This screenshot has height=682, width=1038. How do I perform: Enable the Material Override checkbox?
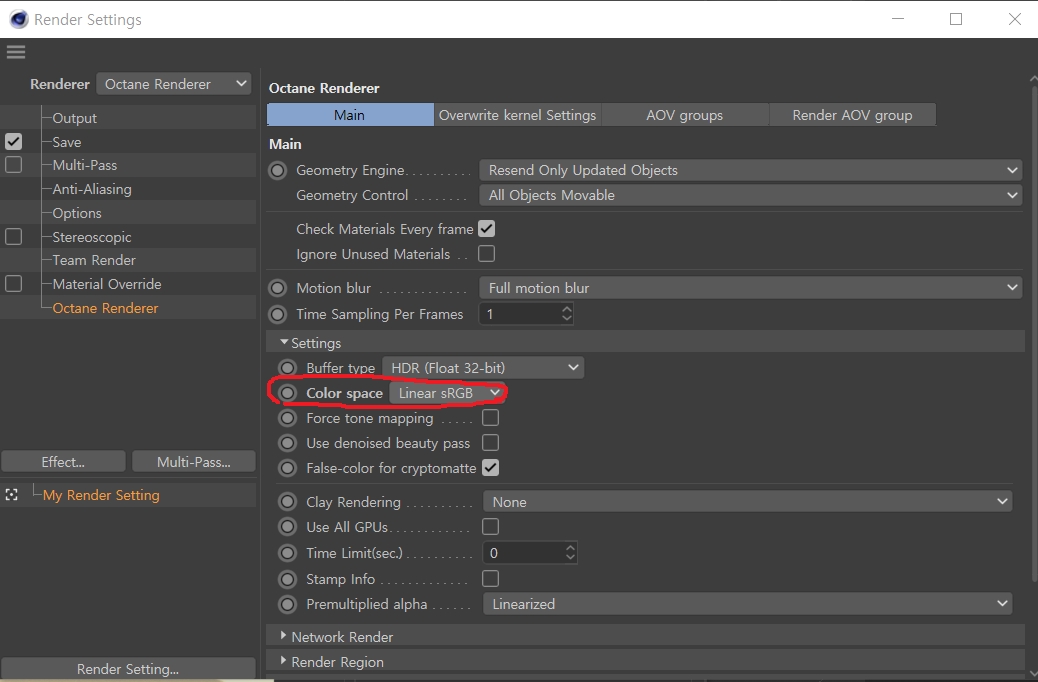(13, 283)
